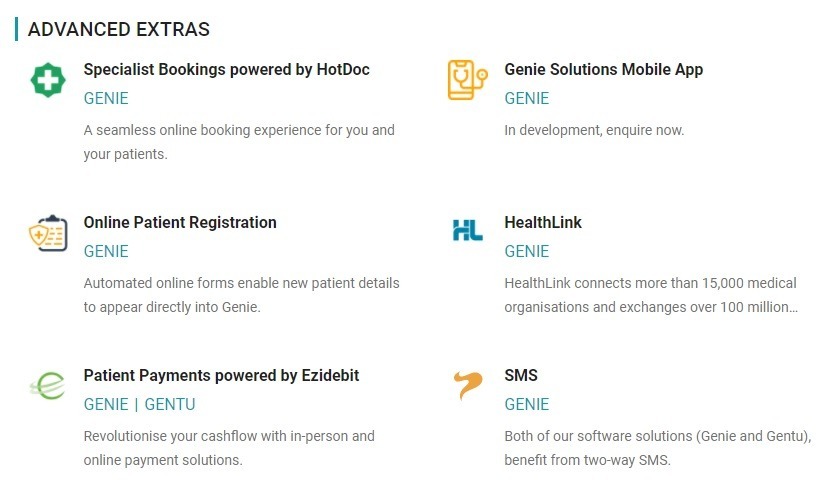This screenshot has width=830, height=480.
Task: Click GENIE tag under Specialist Bookings
Action: [106, 98]
